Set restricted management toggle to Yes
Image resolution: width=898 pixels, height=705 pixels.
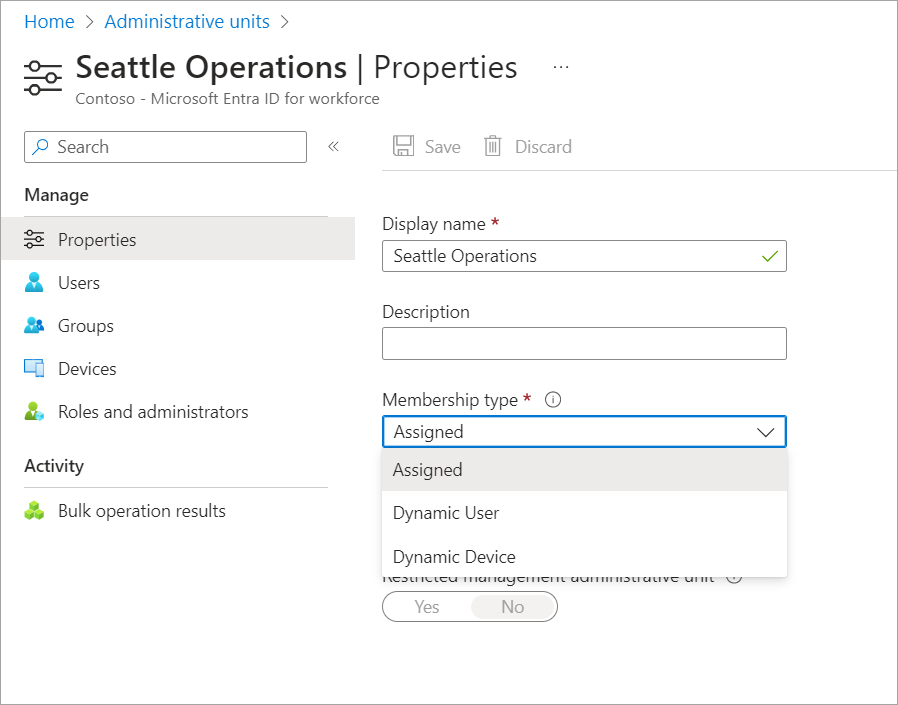pos(427,607)
